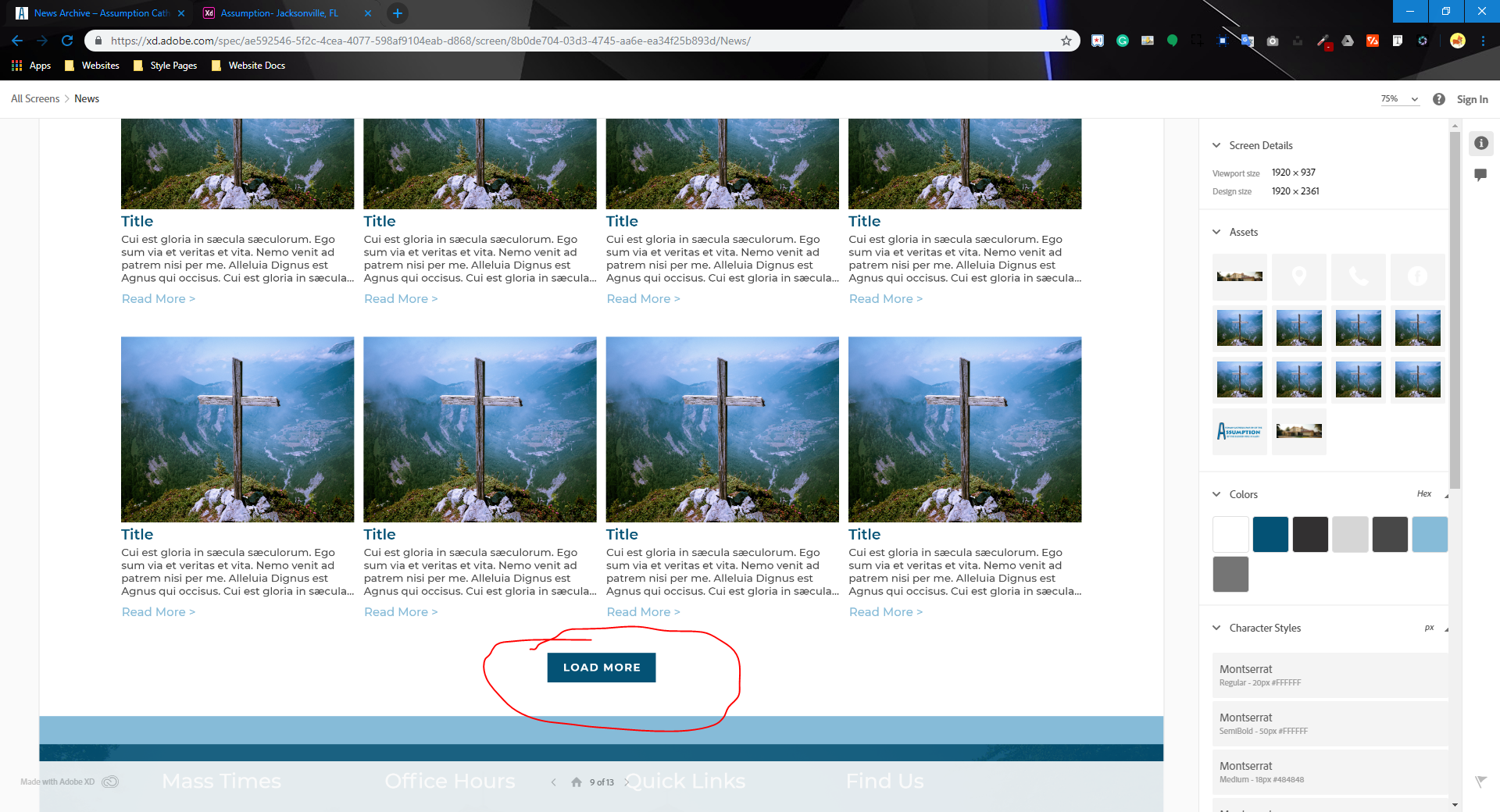Open the 75% zoom dropdown
1500x812 pixels.
click(1398, 99)
